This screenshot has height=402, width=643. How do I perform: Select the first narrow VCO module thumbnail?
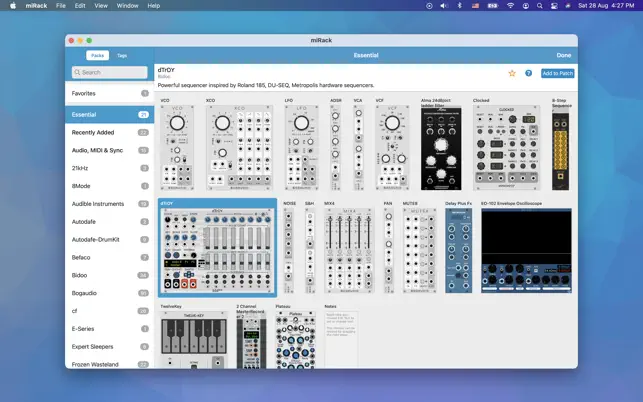[177, 148]
